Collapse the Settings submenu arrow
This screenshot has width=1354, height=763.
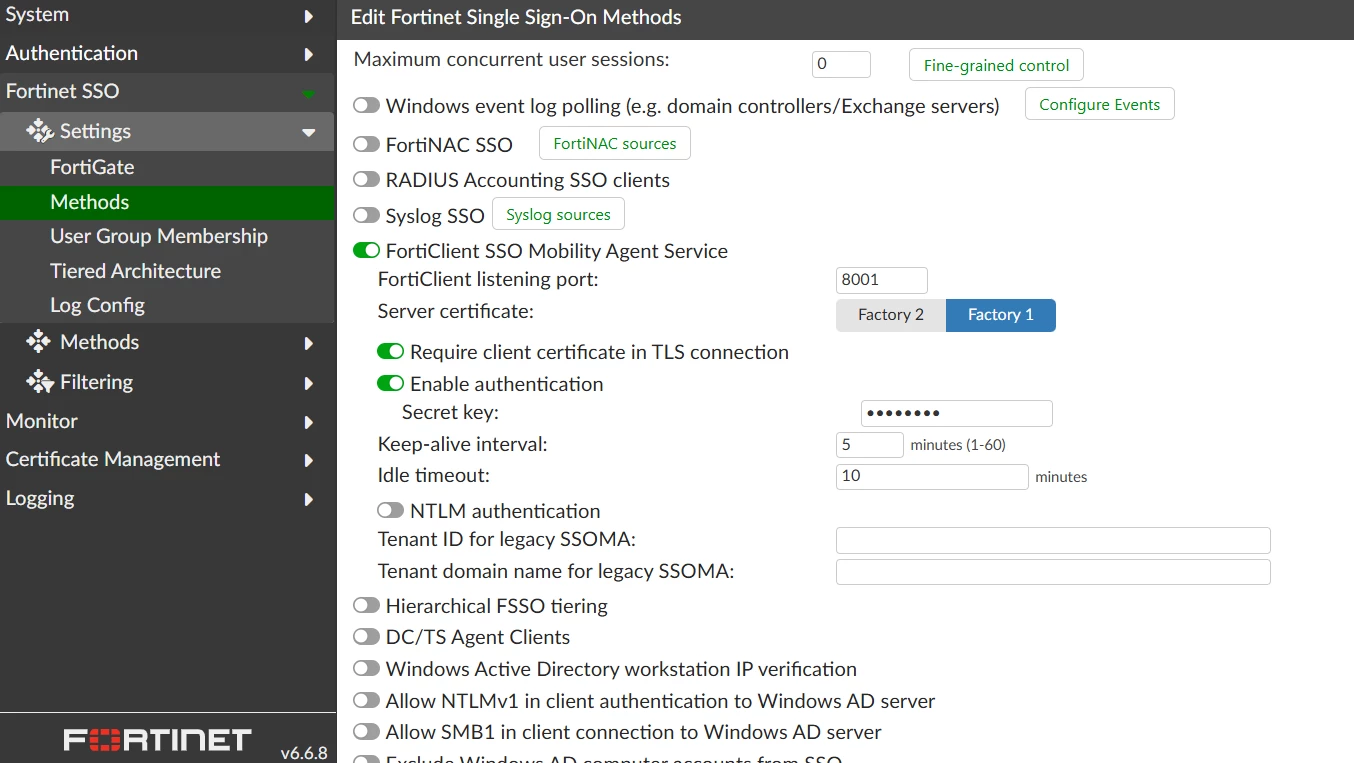click(x=309, y=132)
